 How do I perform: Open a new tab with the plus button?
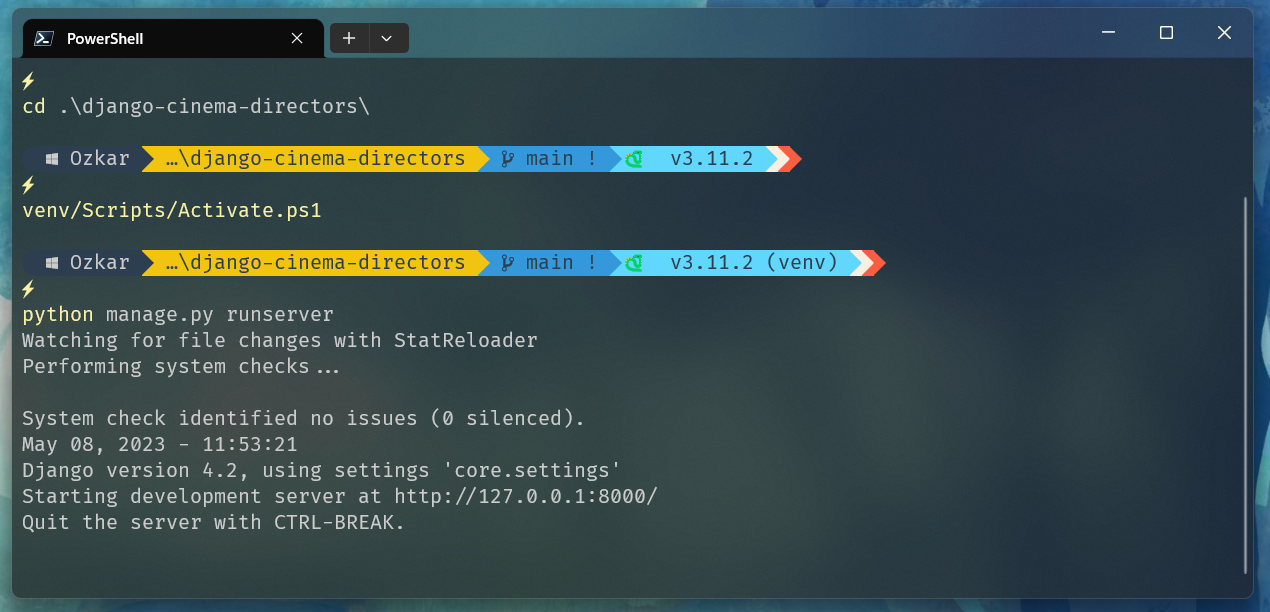pyautogui.click(x=349, y=38)
